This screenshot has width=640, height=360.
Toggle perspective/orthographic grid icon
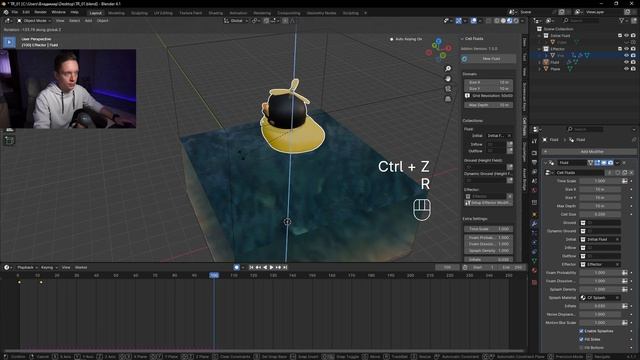[x=448, y=99]
